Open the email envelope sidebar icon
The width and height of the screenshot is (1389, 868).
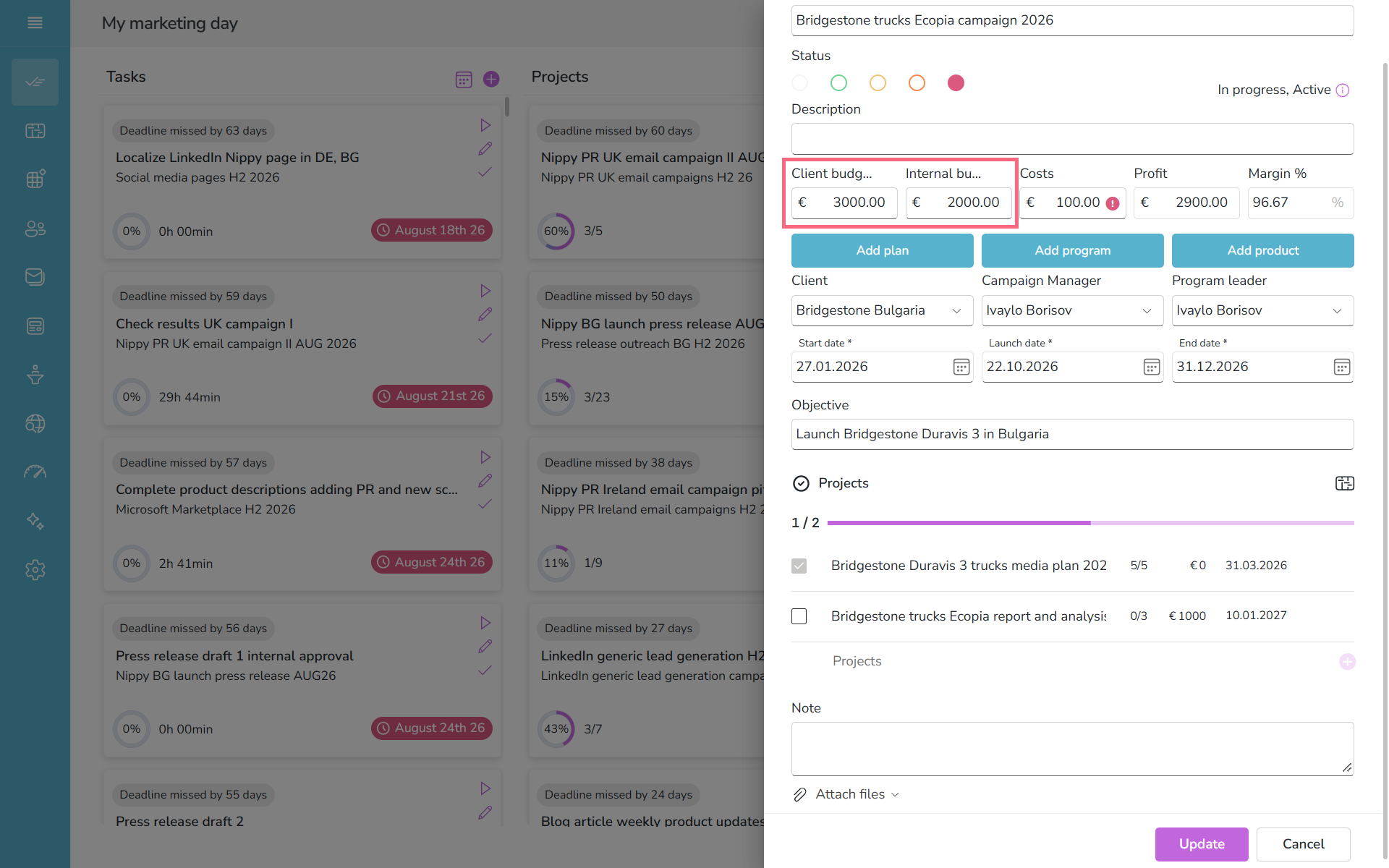tap(35, 277)
